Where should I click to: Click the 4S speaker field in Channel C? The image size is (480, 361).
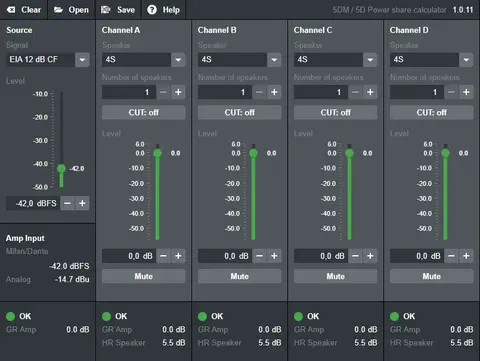point(328,60)
